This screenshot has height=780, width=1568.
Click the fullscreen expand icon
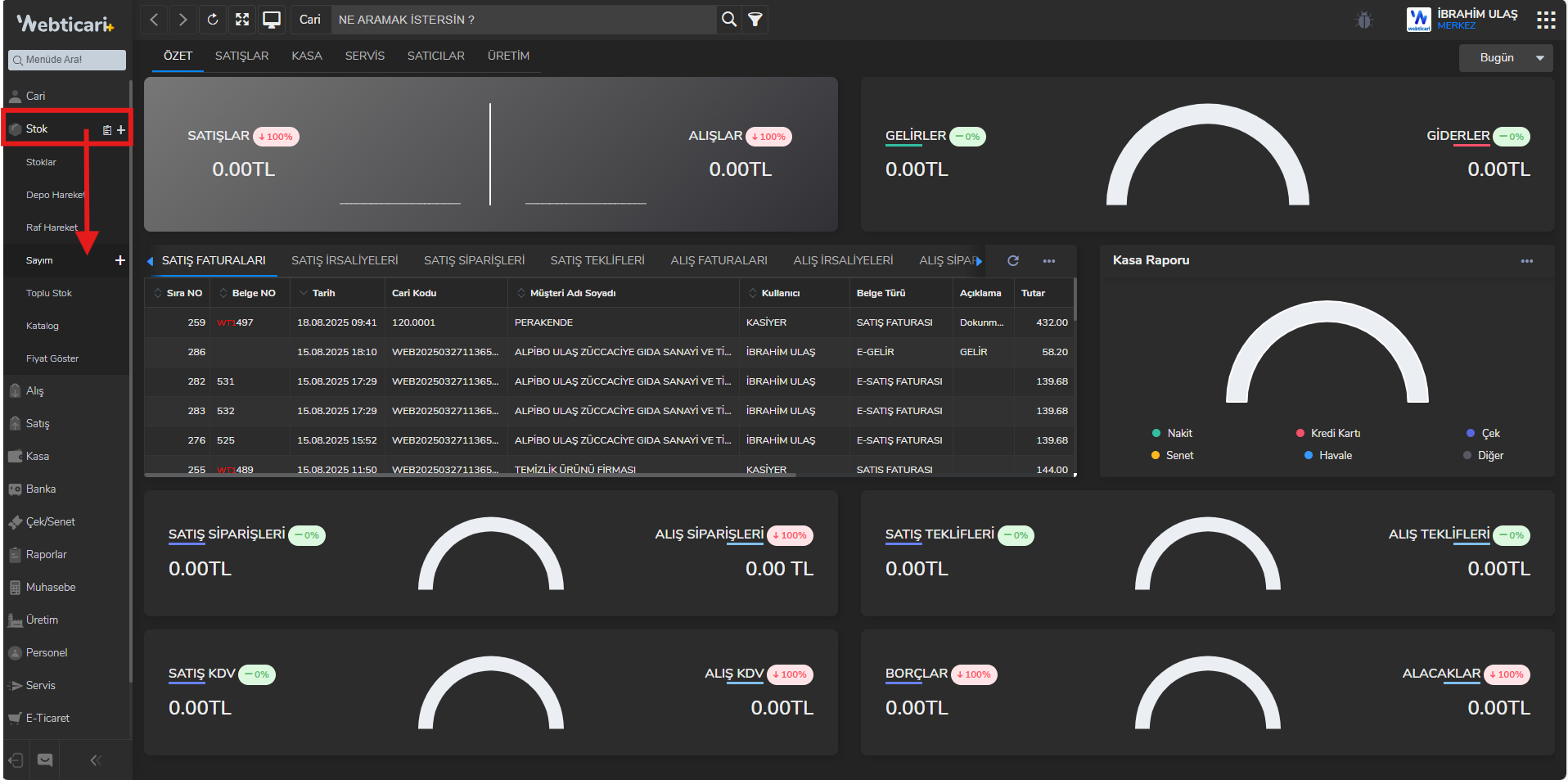point(242,20)
